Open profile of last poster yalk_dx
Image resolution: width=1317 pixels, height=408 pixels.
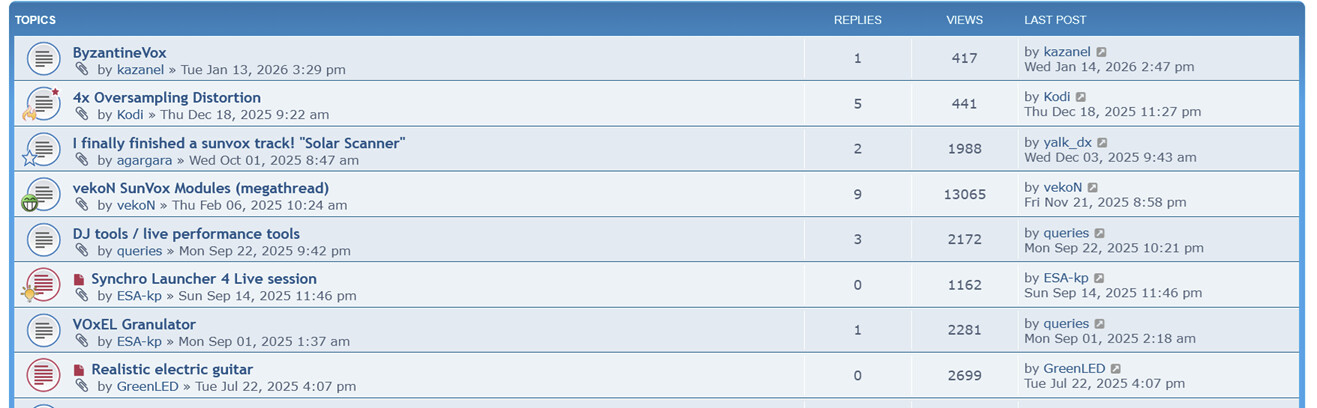click(1067, 143)
